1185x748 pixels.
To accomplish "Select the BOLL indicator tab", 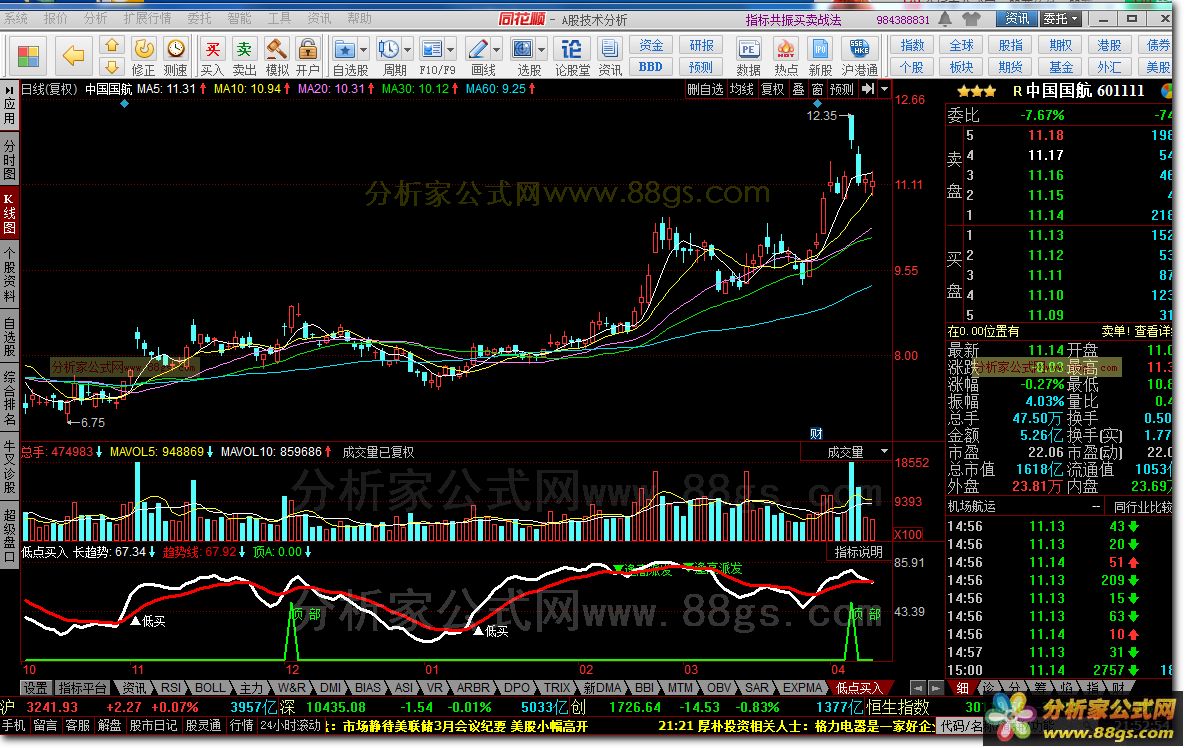I will click(x=209, y=688).
